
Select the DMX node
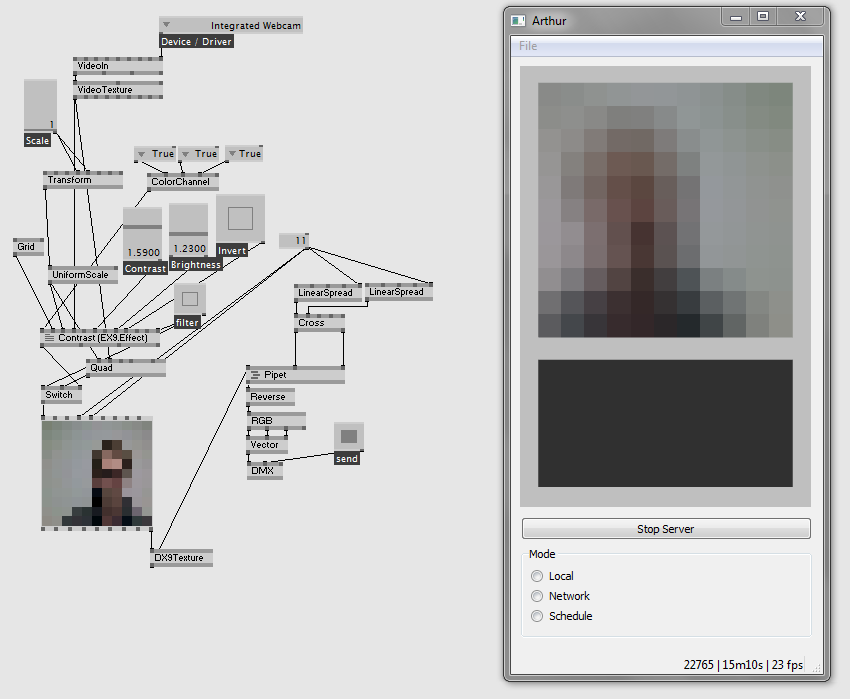click(x=264, y=470)
